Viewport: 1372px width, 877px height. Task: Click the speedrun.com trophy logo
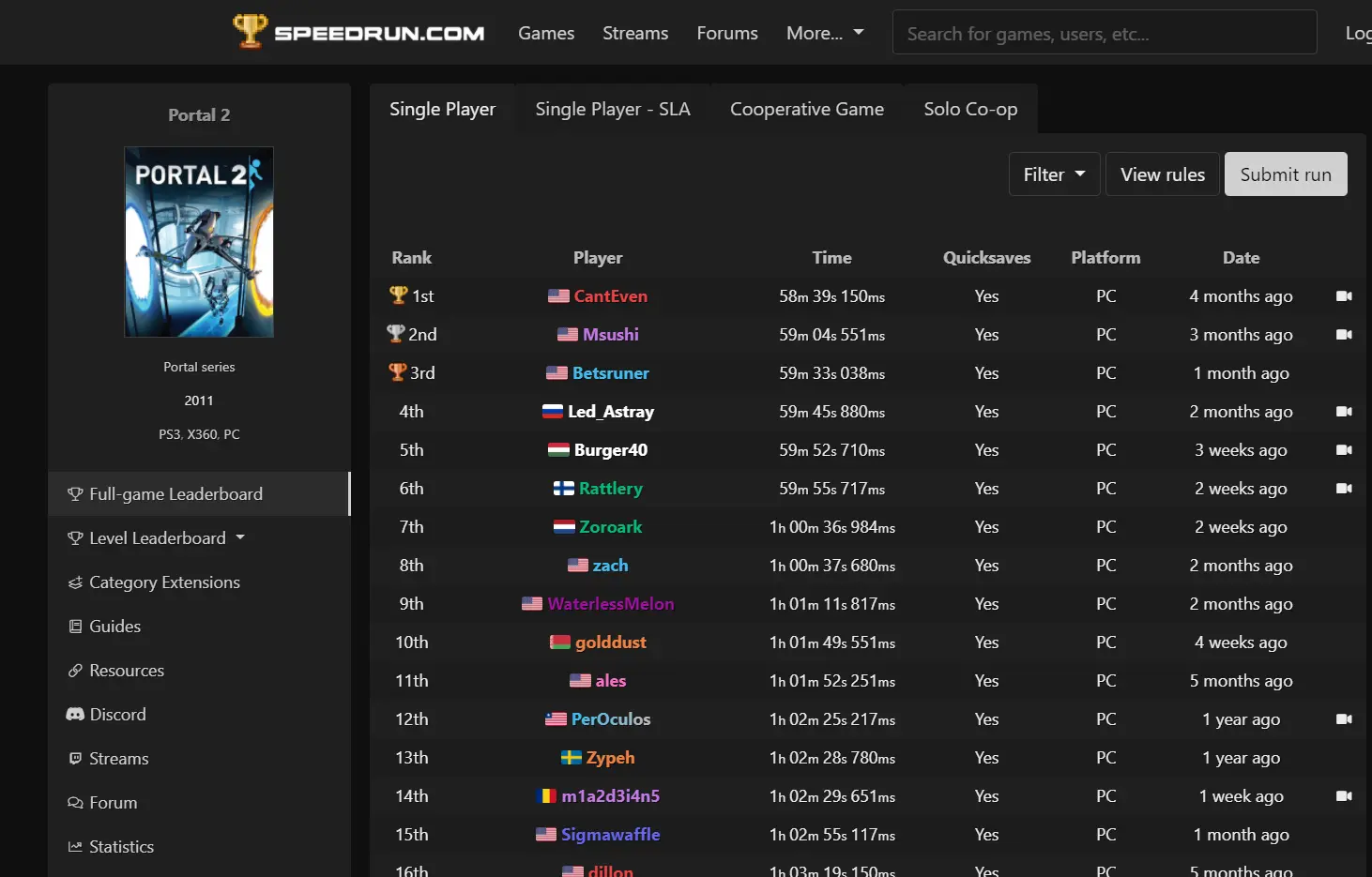250,31
